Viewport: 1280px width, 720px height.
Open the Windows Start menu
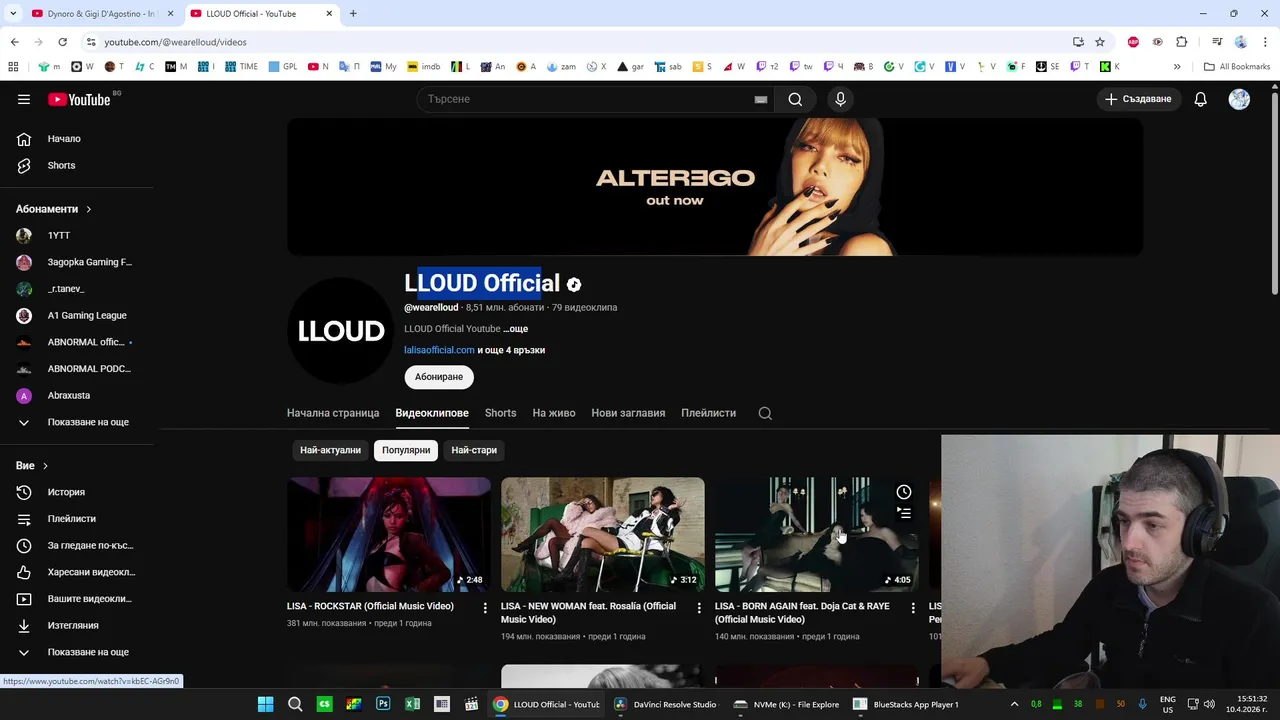pos(265,704)
